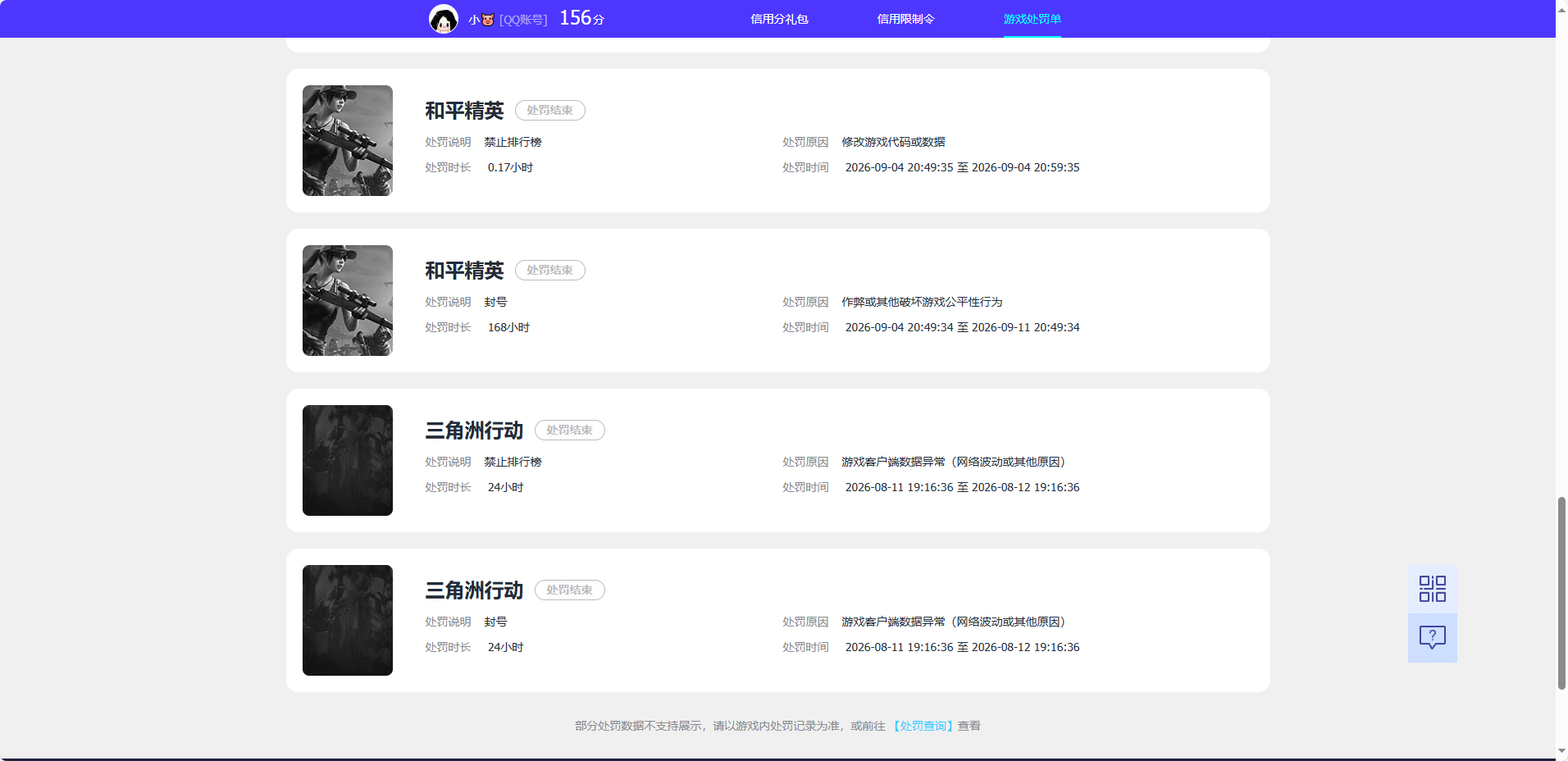This screenshot has width=1568, height=761.
Task: Open the help question bubble icon
Action: (1433, 638)
